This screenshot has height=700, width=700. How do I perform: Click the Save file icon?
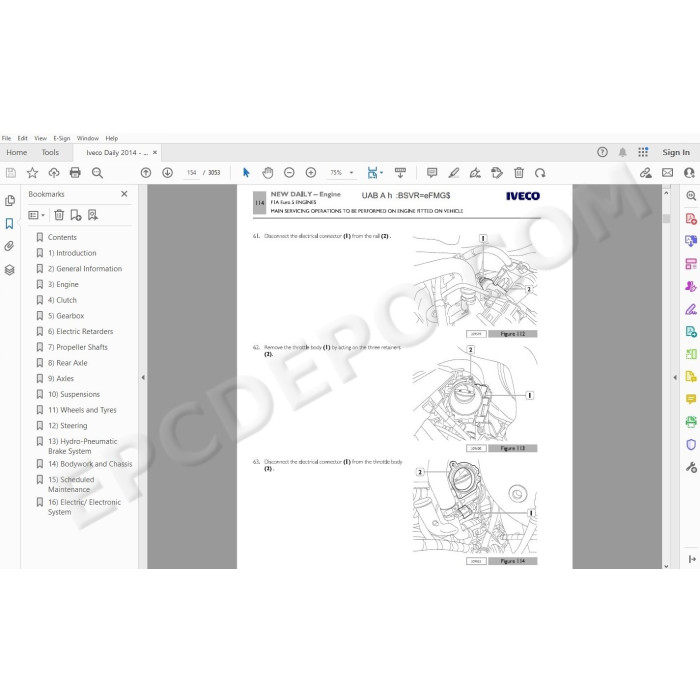coord(11,173)
